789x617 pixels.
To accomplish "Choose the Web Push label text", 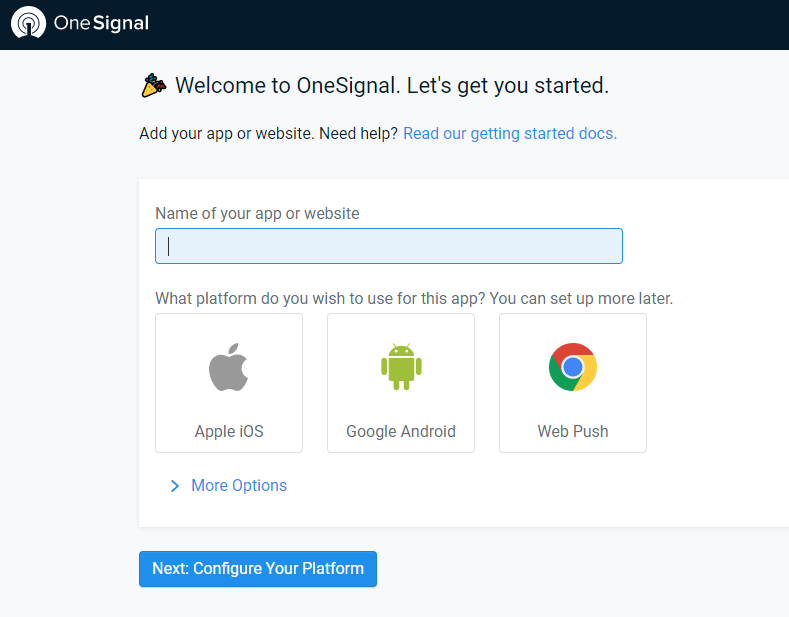I will tap(573, 431).
